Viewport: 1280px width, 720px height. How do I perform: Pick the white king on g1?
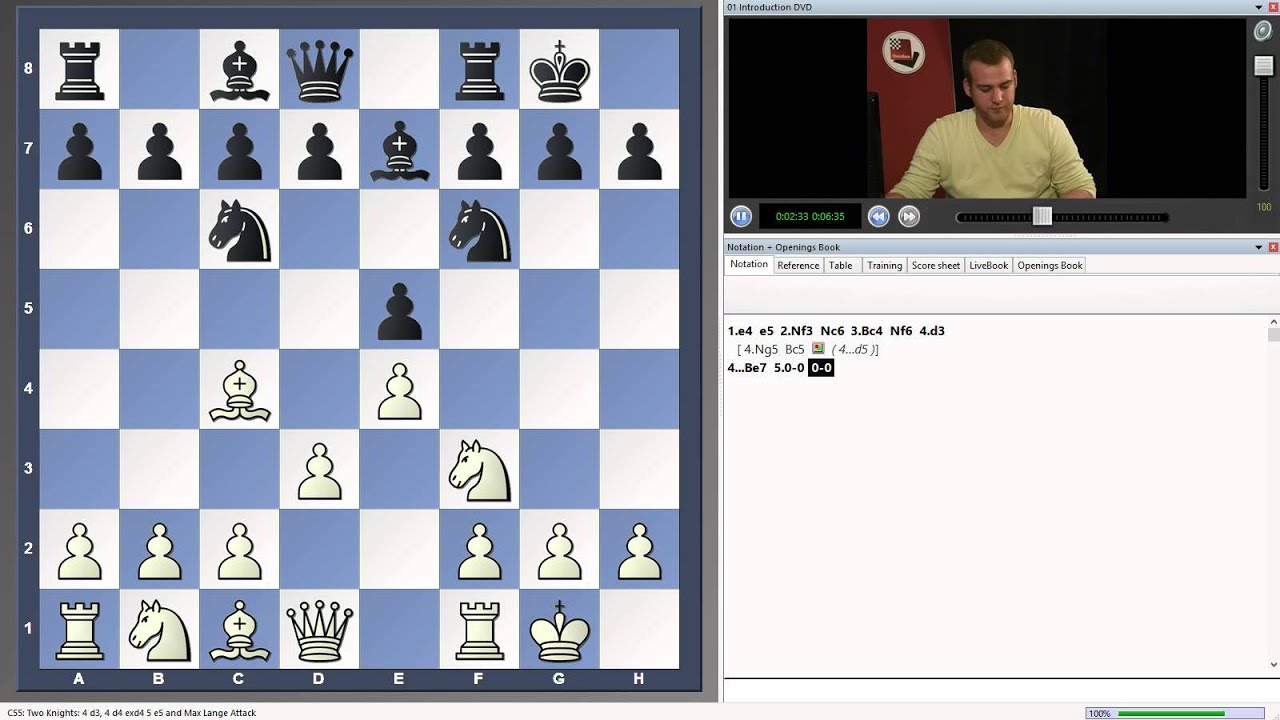559,629
